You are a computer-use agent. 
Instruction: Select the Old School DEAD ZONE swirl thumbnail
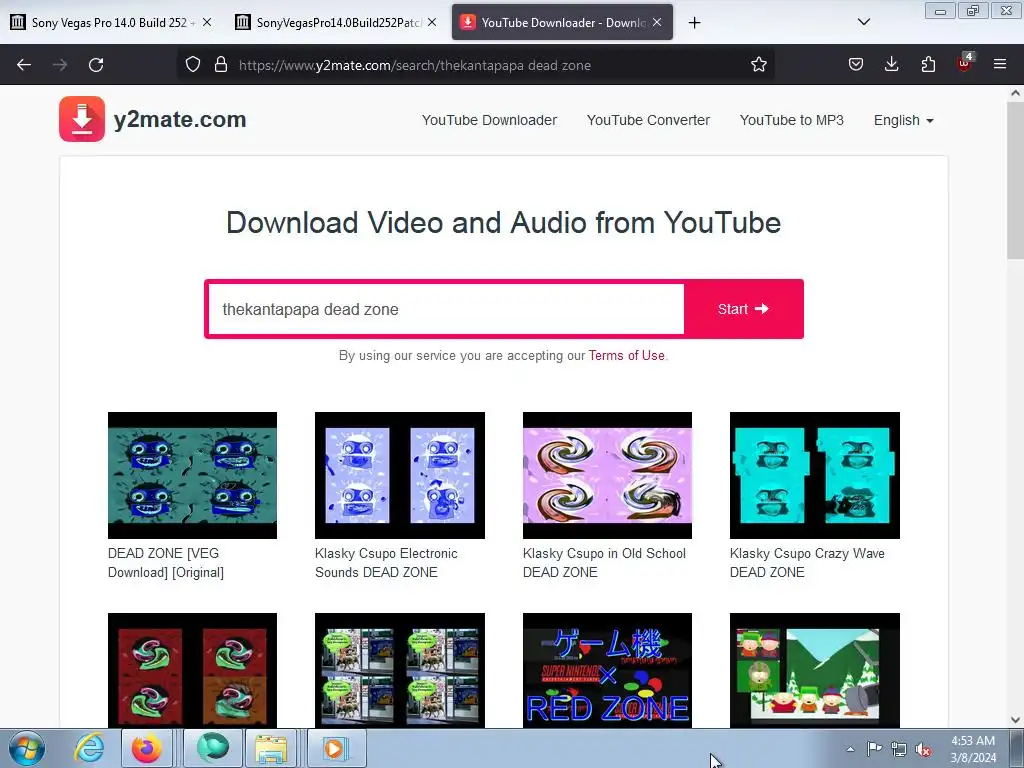607,475
